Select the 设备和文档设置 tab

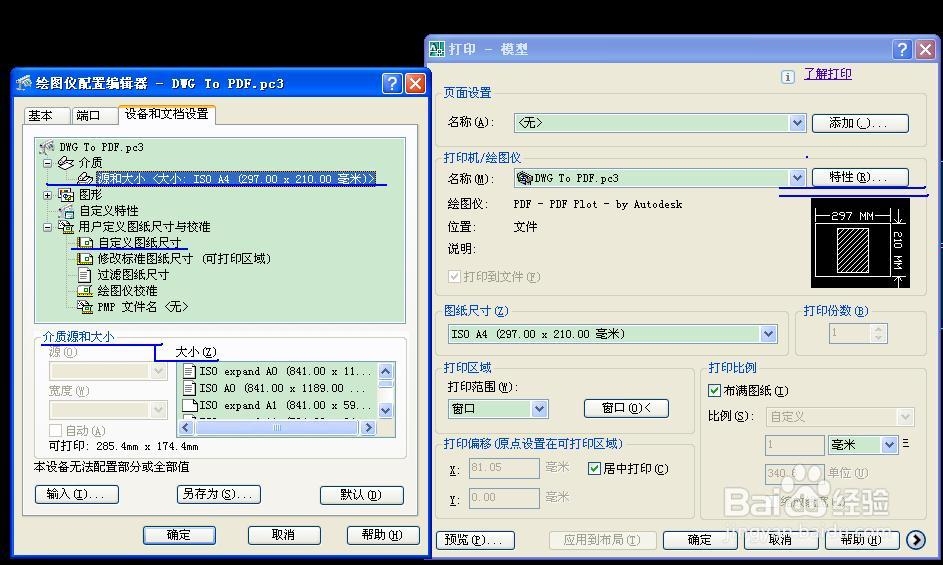167,114
